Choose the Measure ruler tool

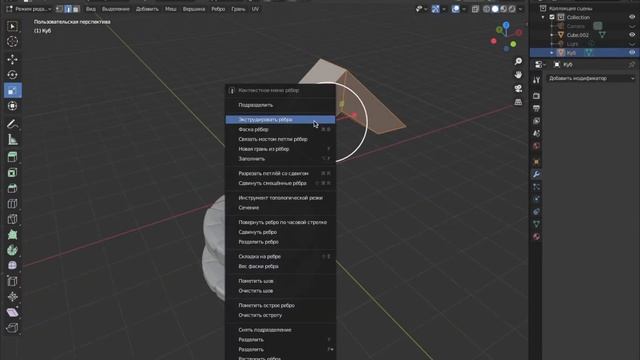coord(12,140)
